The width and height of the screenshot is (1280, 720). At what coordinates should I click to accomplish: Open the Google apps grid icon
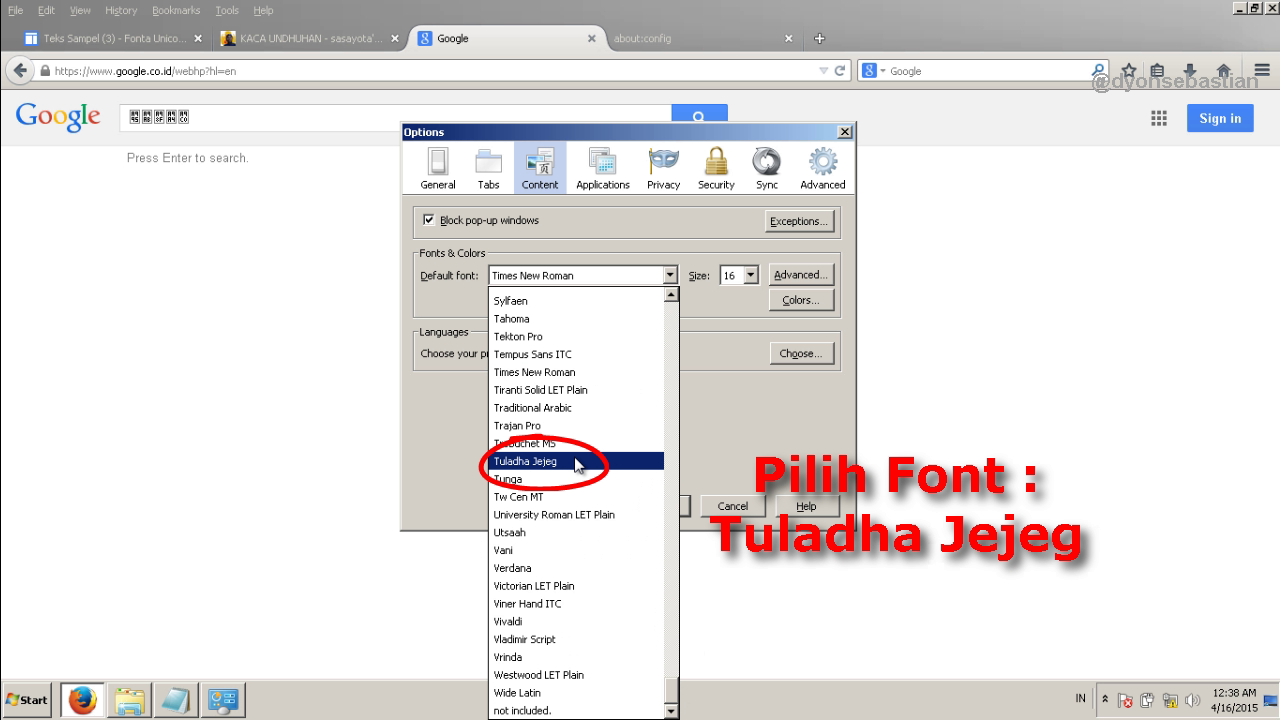(1159, 118)
